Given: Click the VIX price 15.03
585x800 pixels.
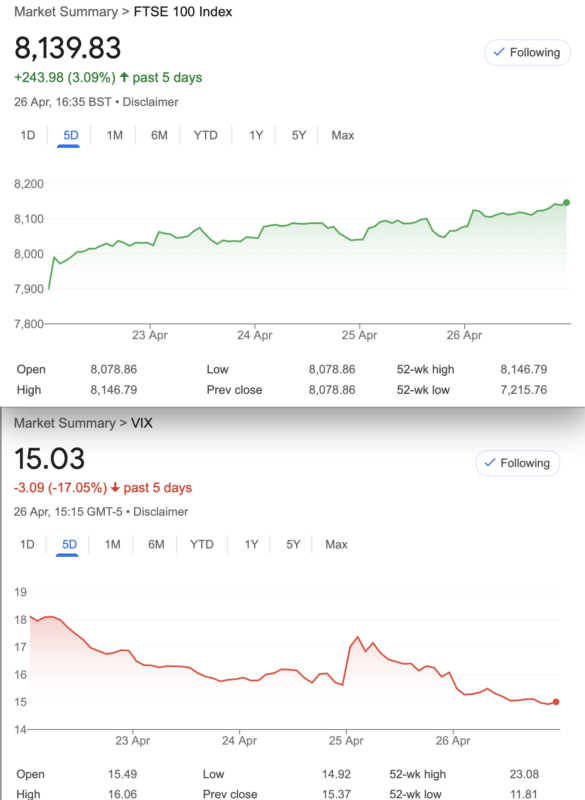Looking at the screenshot, I should (49, 458).
